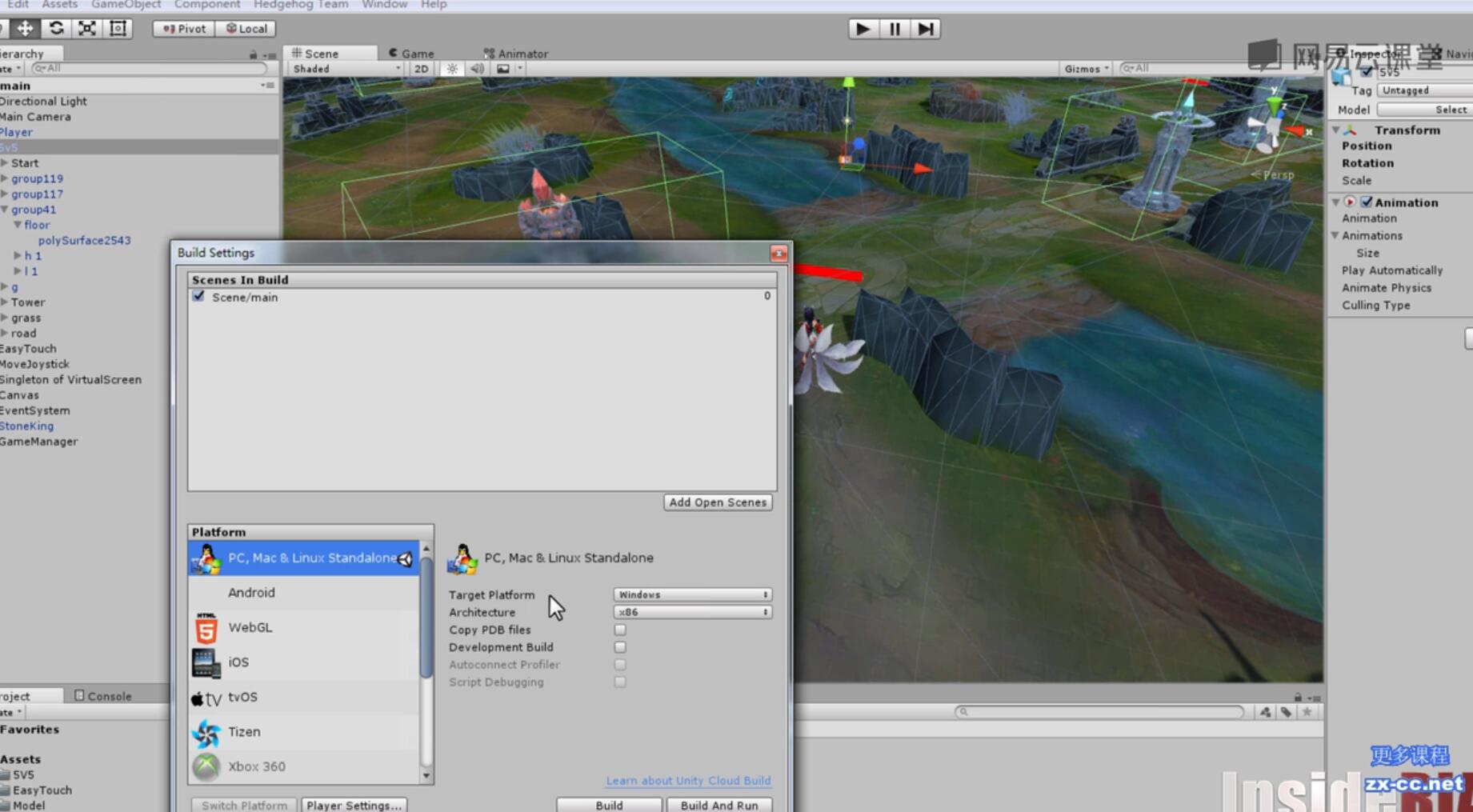The width and height of the screenshot is (1473, 812).
Task: Toggle Pivot handle position mode
Action: 184,29
